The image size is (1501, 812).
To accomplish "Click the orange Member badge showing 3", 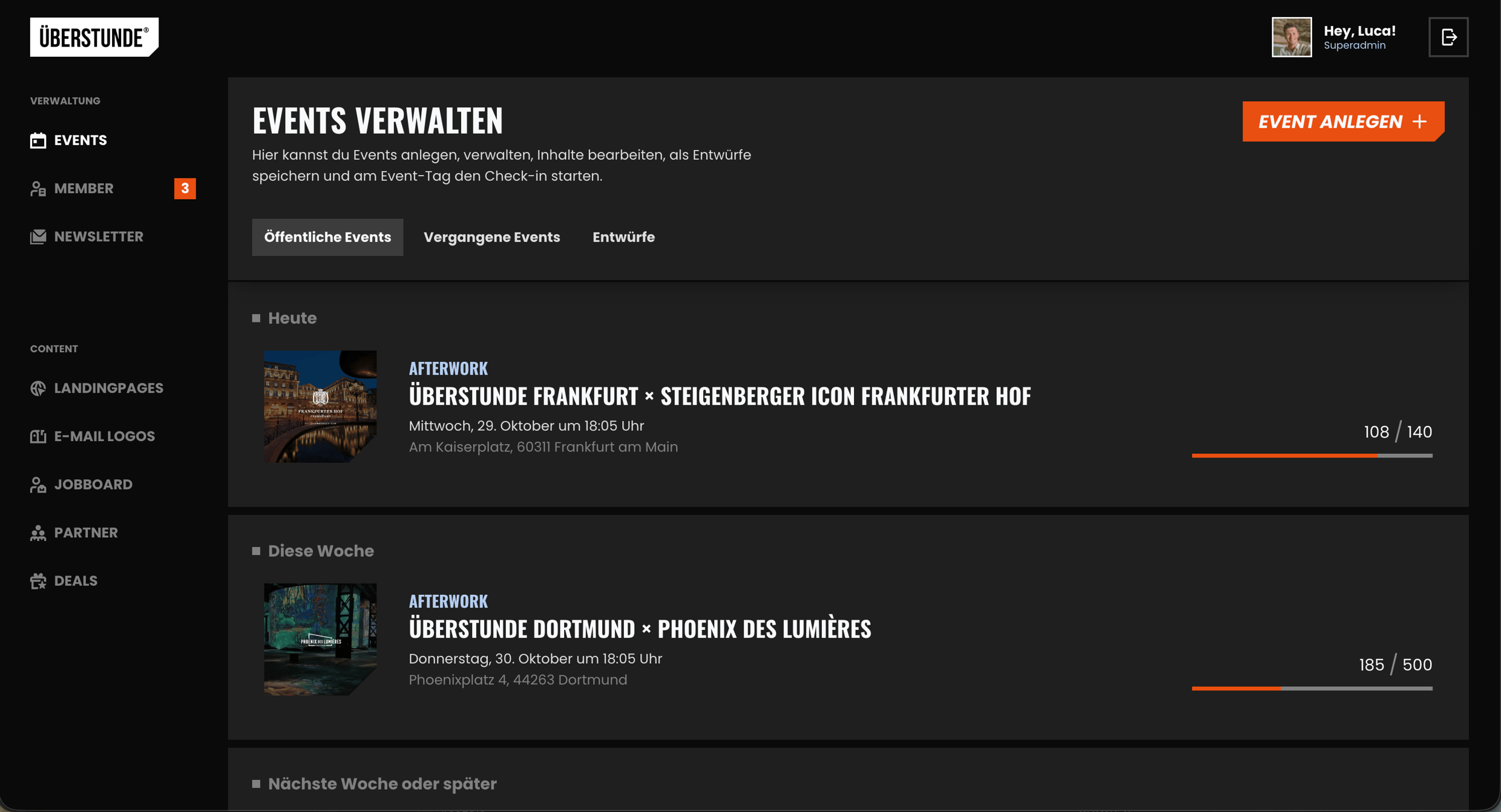I will [185, 189].
